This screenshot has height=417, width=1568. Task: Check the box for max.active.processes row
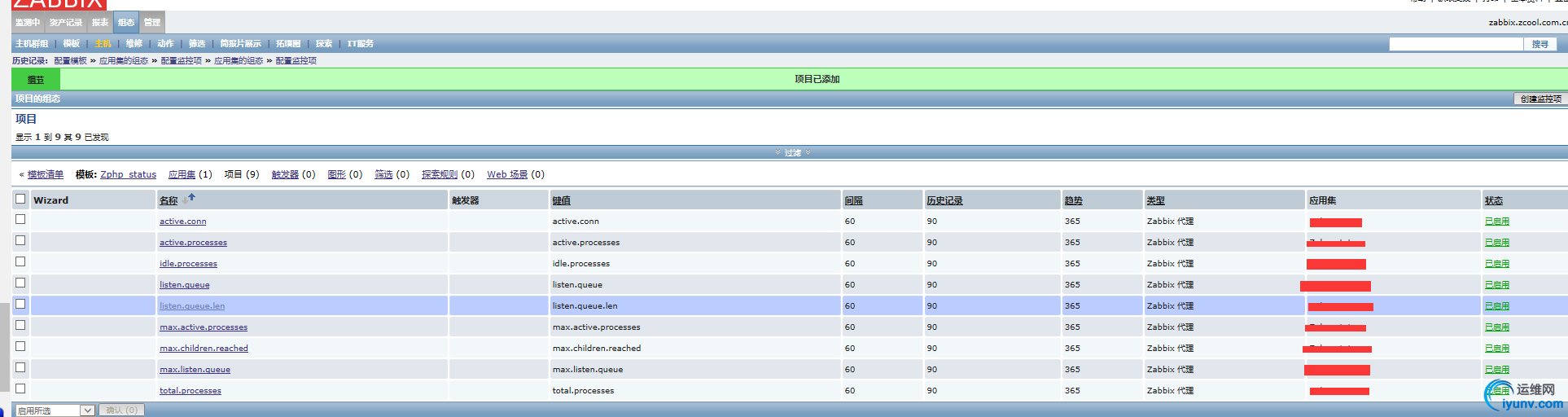click(20, 325)
